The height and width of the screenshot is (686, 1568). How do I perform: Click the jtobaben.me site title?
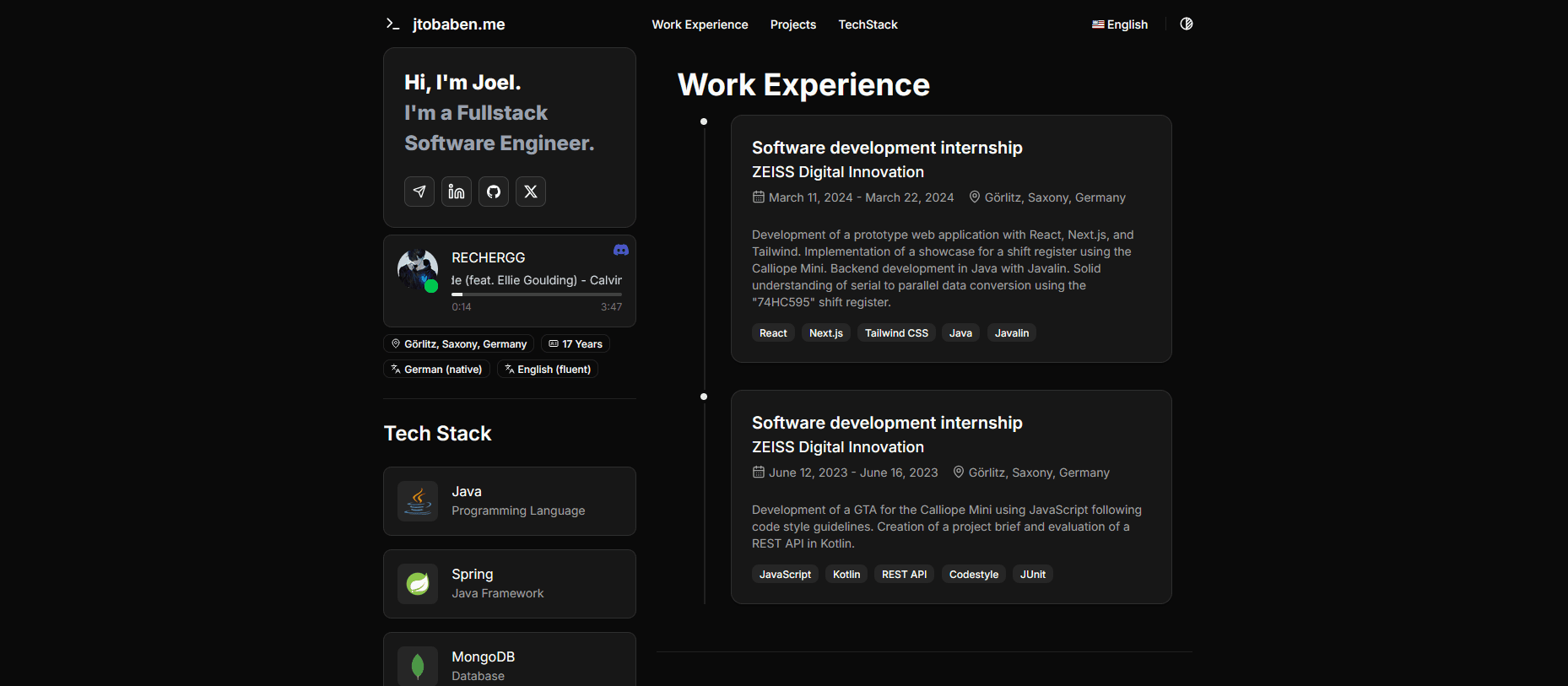459,24
